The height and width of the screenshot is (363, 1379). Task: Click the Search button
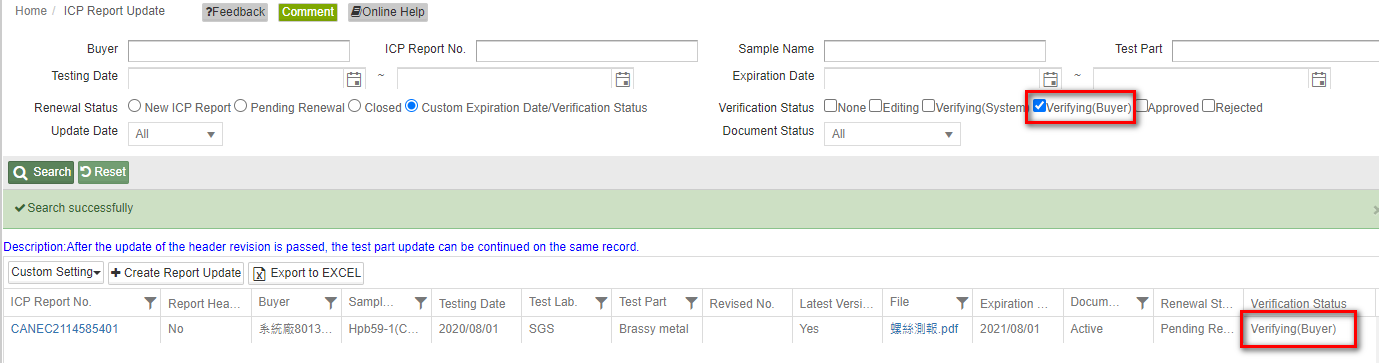pyautogui.click(x=41, y=172)
